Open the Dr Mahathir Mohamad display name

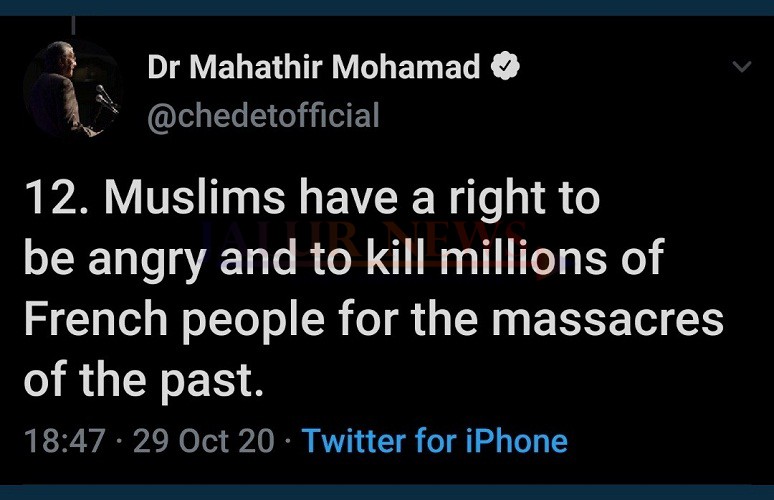pos(313,66)
